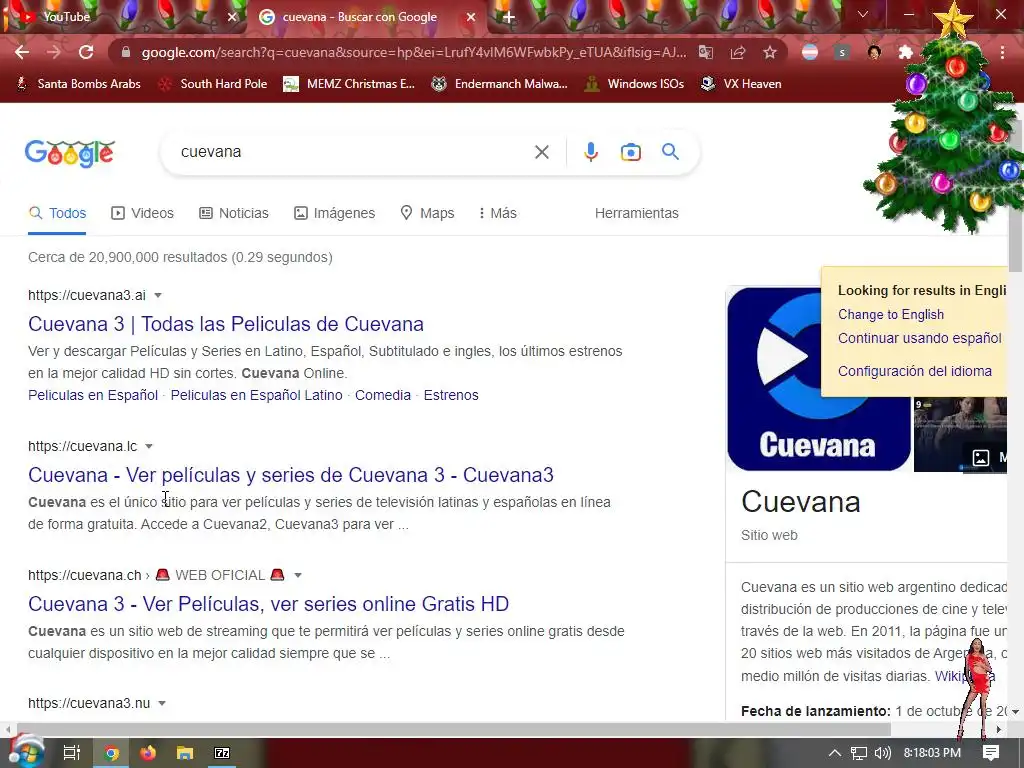Open the Estrenos sitelink
The width and height of the screenshot is (1024, 768).
[x=451, y=395]
